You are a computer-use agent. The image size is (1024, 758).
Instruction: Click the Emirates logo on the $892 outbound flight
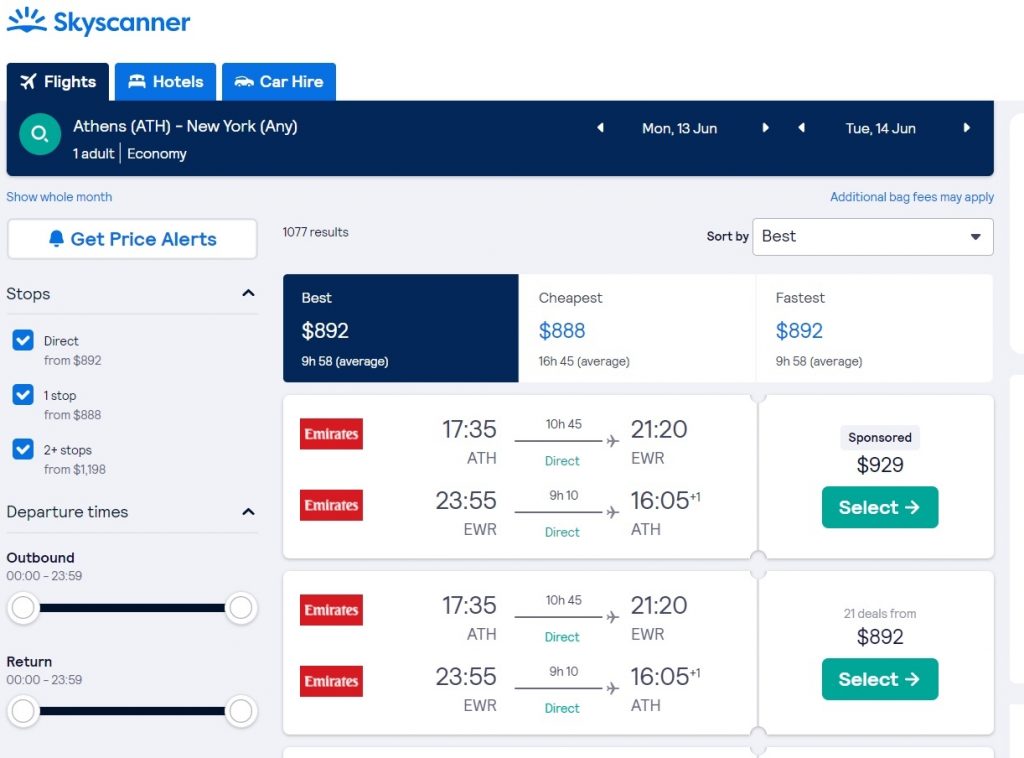click(x=331, y=610)
